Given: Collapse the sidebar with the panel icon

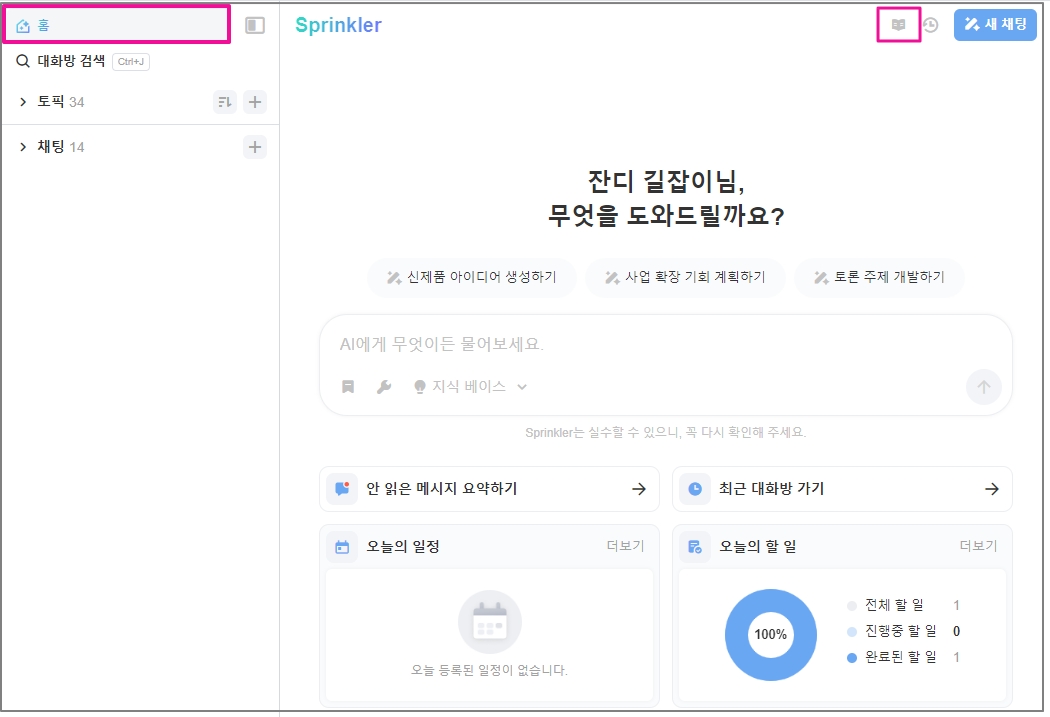Looking at the screenshot, I should click(255, 25).
